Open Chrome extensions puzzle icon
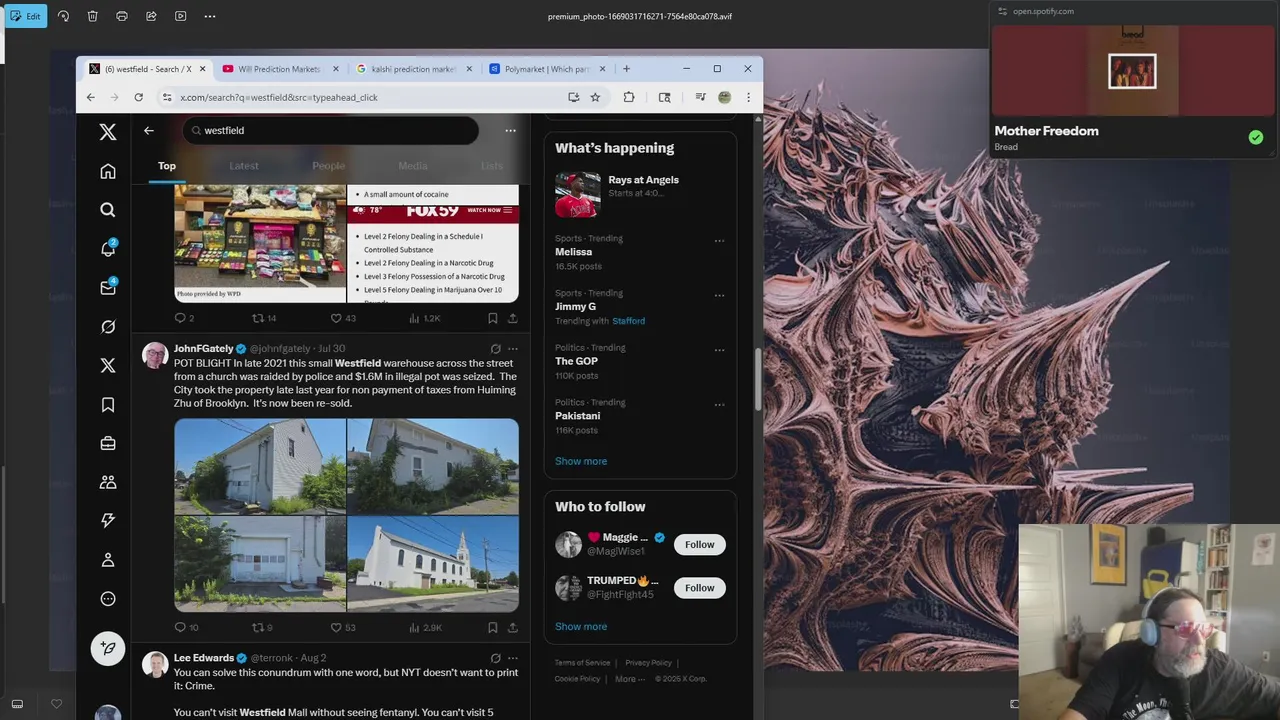1280x720 pixels. [629, 97]
